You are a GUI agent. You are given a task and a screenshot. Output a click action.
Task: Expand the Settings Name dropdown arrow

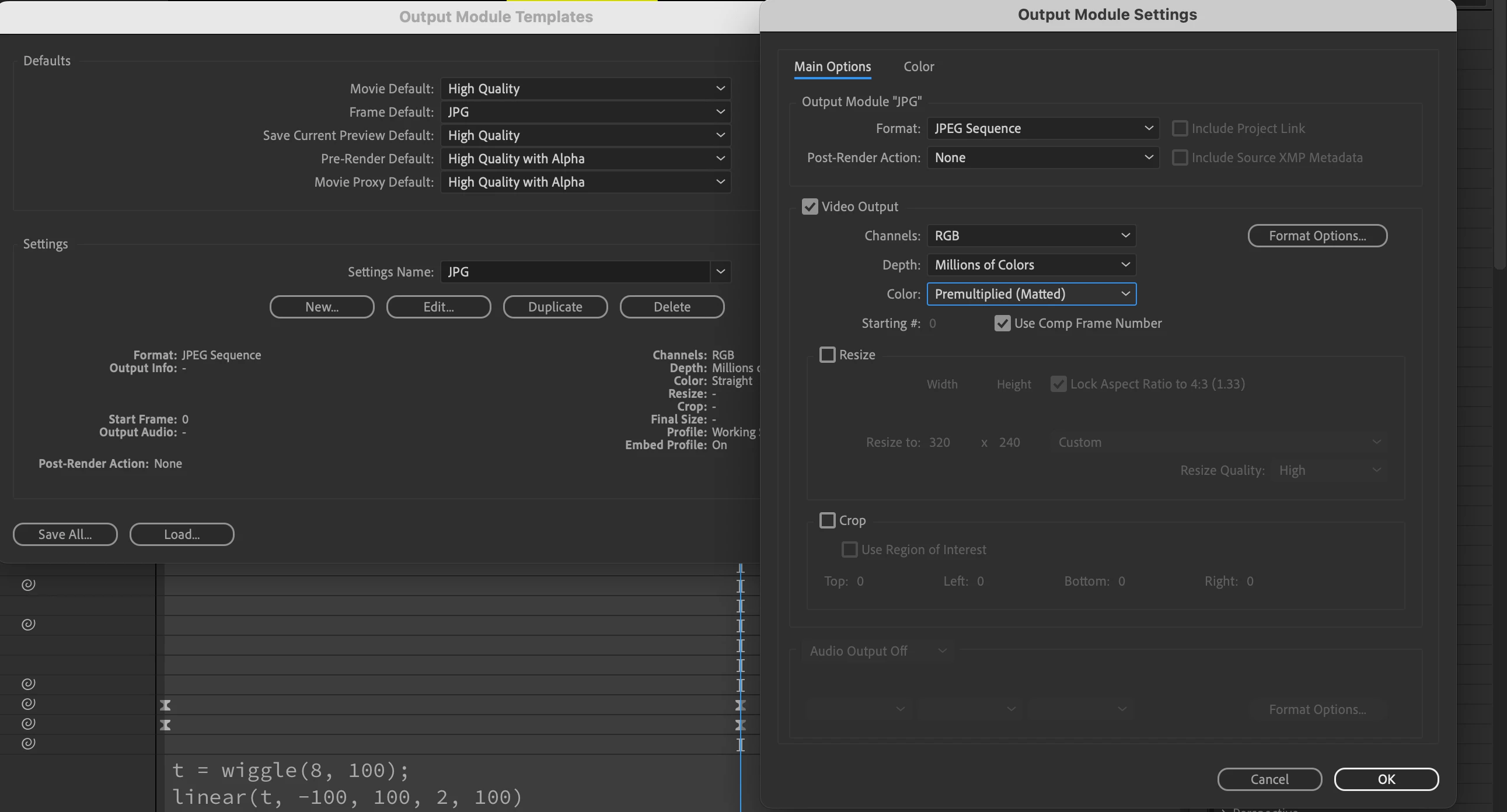(x=720, y=272)
